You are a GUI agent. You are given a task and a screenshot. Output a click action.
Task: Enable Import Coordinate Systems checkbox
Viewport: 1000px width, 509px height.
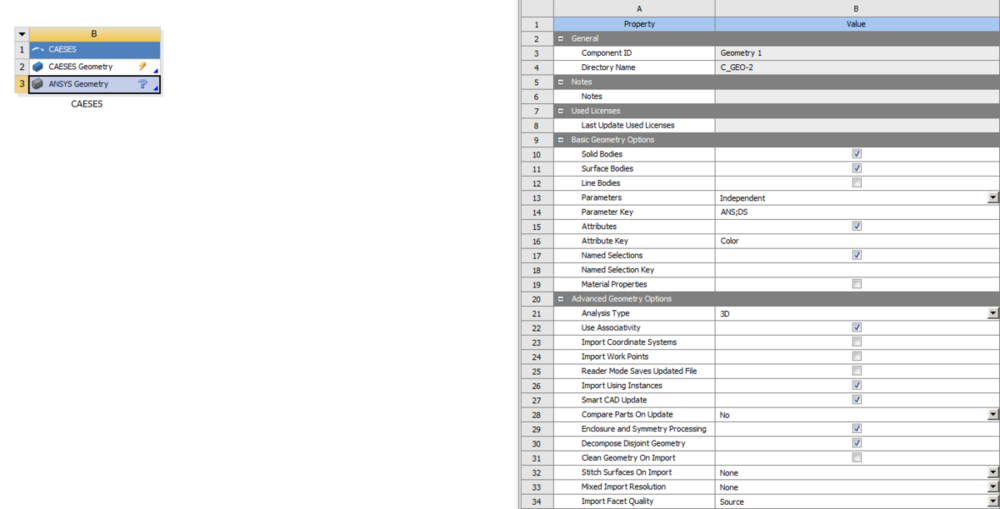pyautogui.click(x=857, y=342)
